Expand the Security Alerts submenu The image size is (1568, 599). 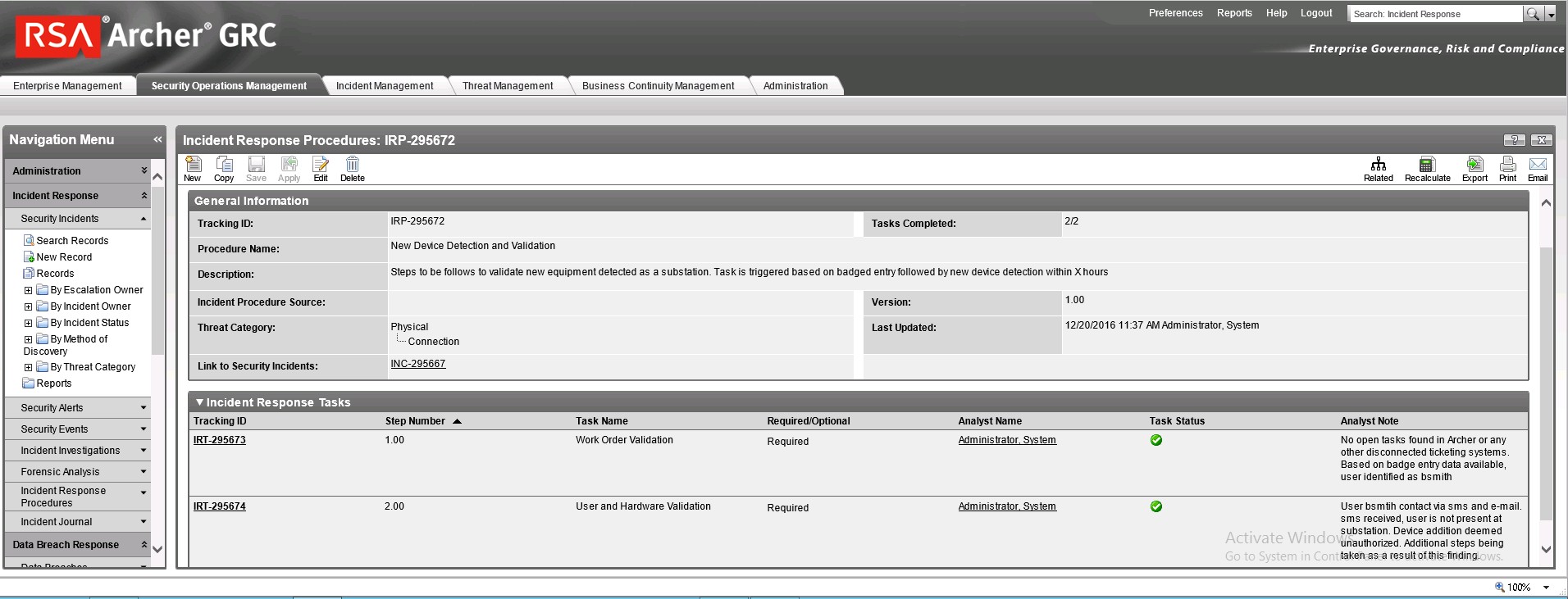pyautogui.click(x=144, y=407)
